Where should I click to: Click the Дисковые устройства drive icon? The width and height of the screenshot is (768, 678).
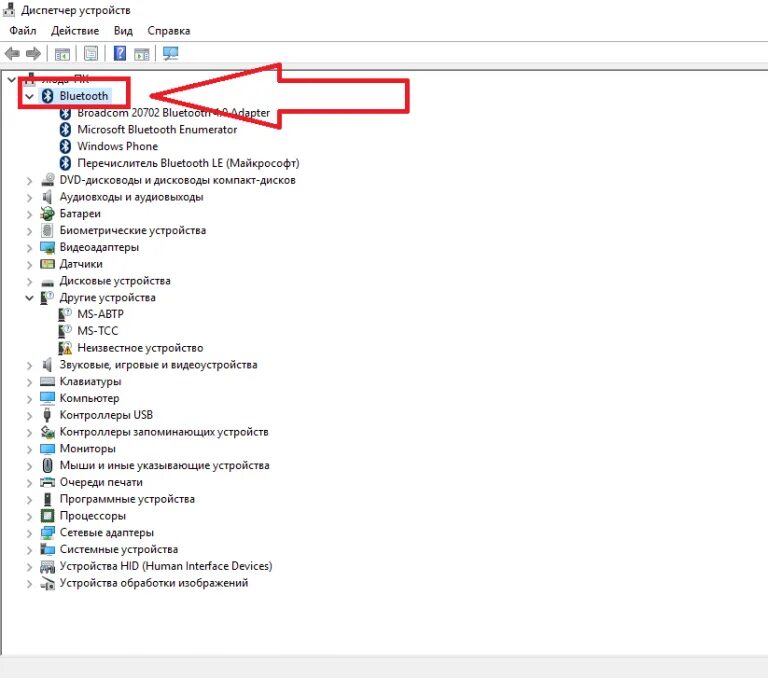click(x=48, y=282)
